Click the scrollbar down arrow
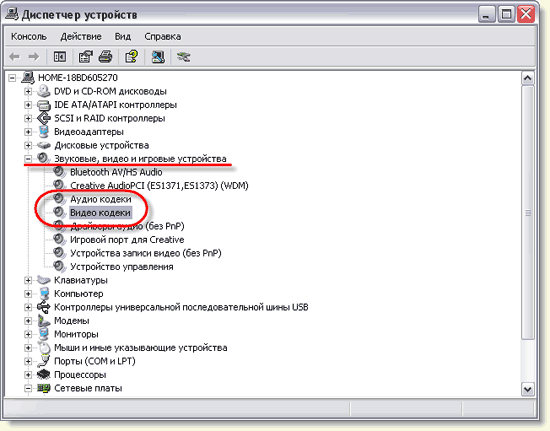 coord(528,389)
